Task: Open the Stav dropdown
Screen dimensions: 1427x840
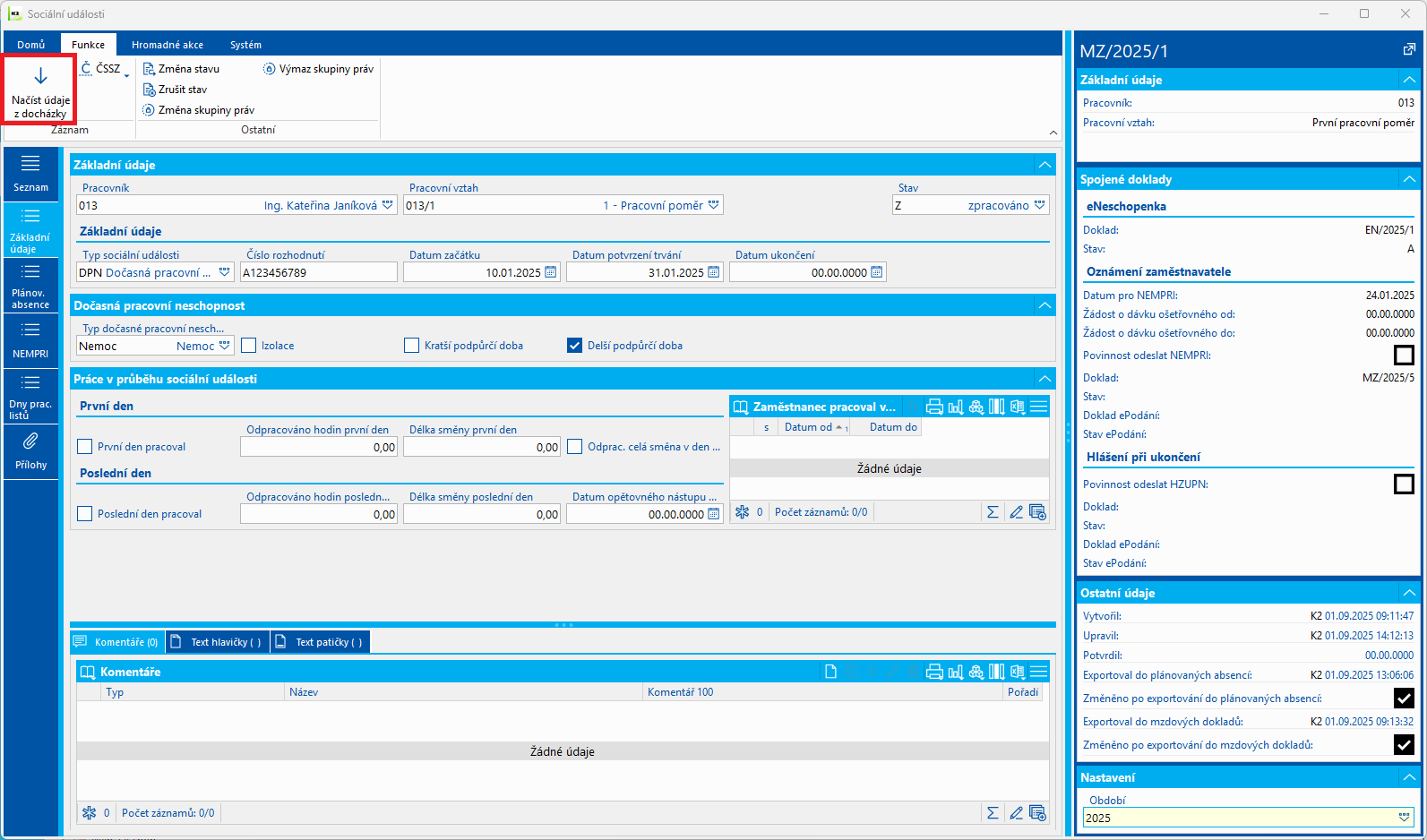Action: [1040, 205]
